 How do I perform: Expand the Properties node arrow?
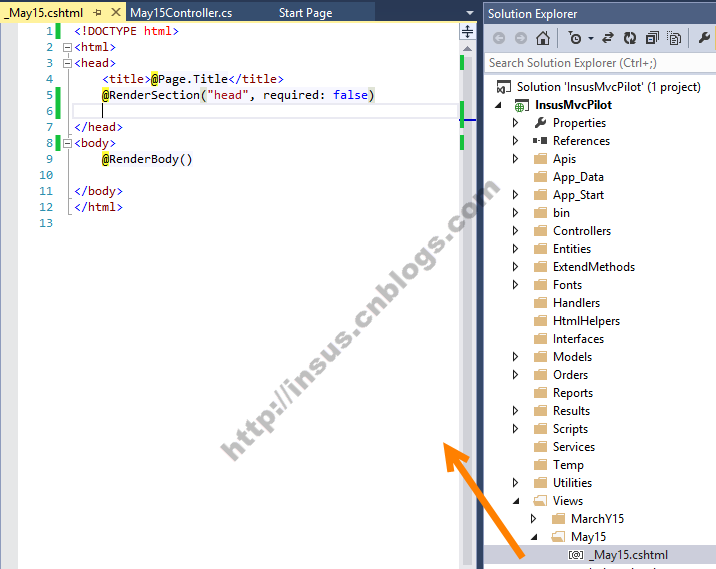pos(516,123)
